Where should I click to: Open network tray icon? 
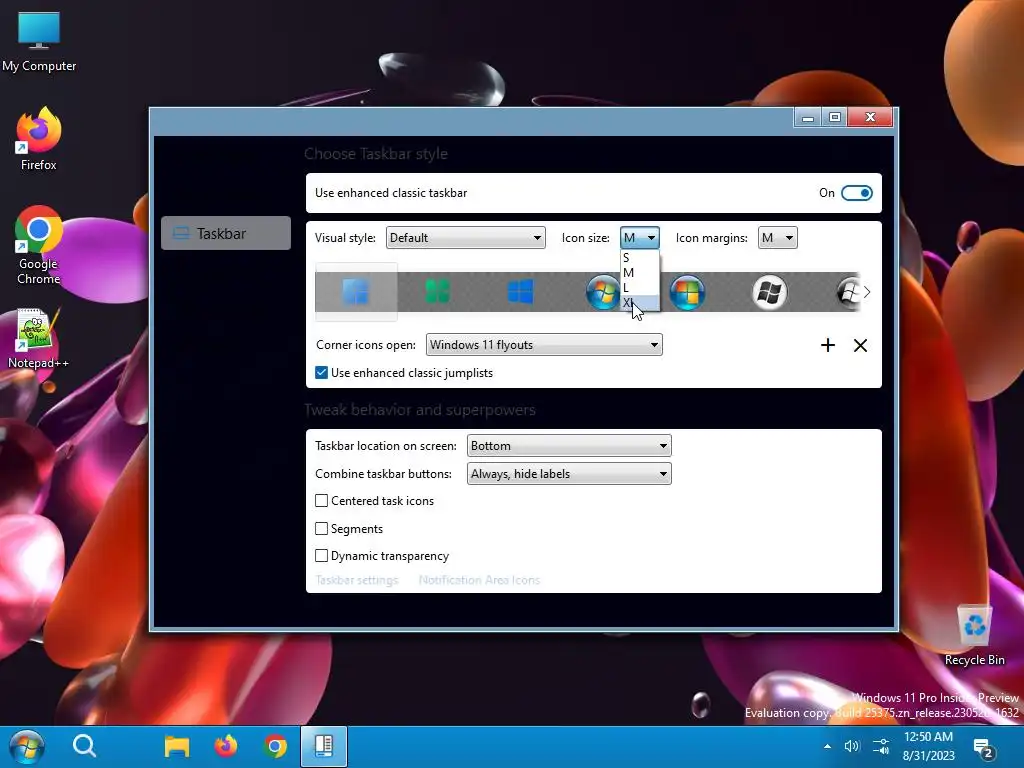point(881,746)
